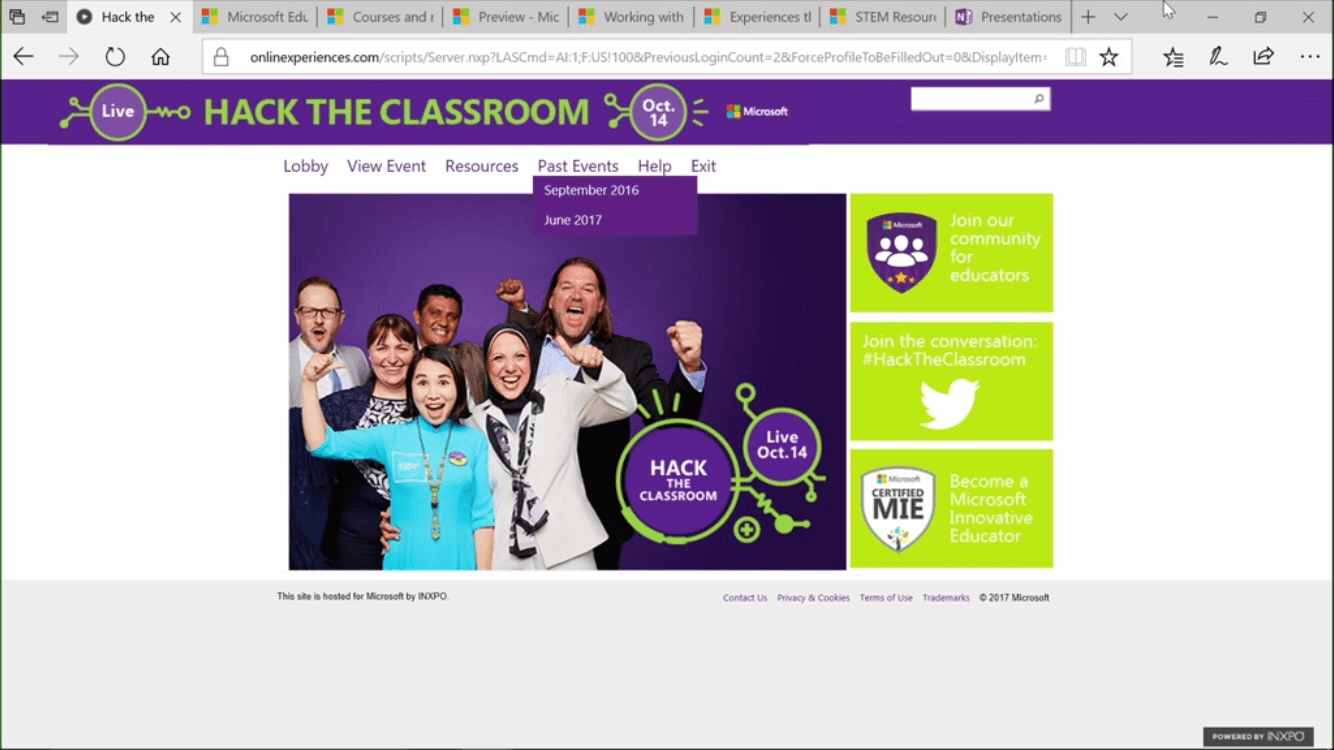This screenshot has height=750, width=1334.
Task: Add page to favorites star icon
Action: [1108, 57]
